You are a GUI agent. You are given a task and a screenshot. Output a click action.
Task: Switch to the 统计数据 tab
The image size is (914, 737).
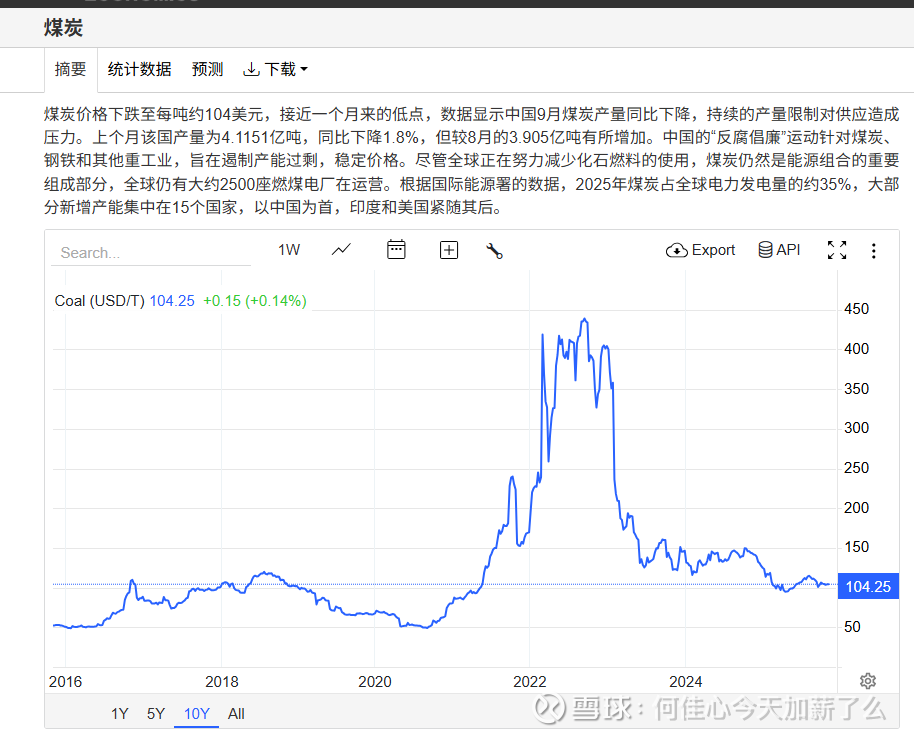point(139,69)
